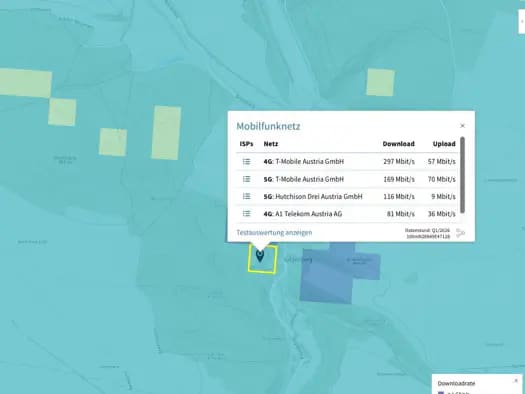Click the 9 Mbit/s upload value
The image size is (525, 394).
pos(443,196)
